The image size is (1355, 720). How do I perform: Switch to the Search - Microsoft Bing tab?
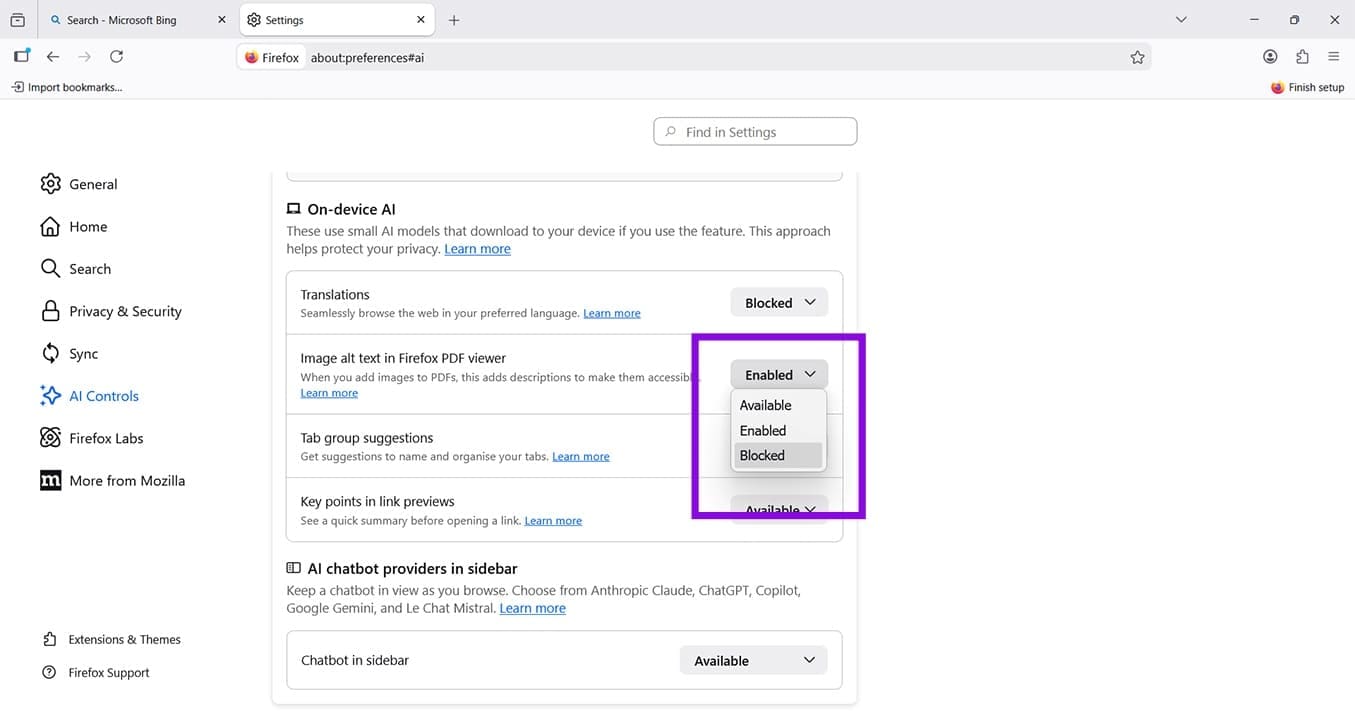click(x=137, y=20)
